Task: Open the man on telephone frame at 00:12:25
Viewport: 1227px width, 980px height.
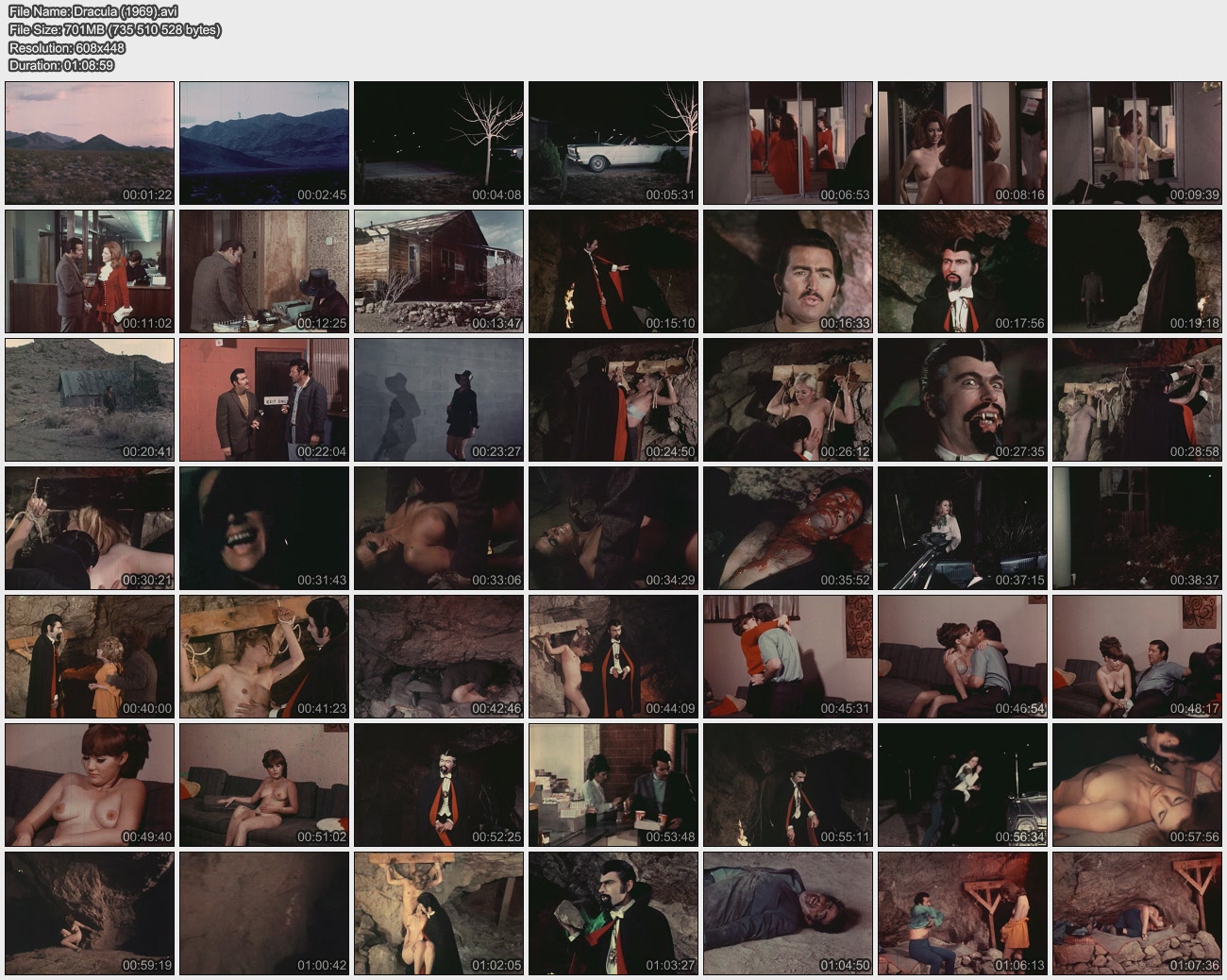Action: 264,271
